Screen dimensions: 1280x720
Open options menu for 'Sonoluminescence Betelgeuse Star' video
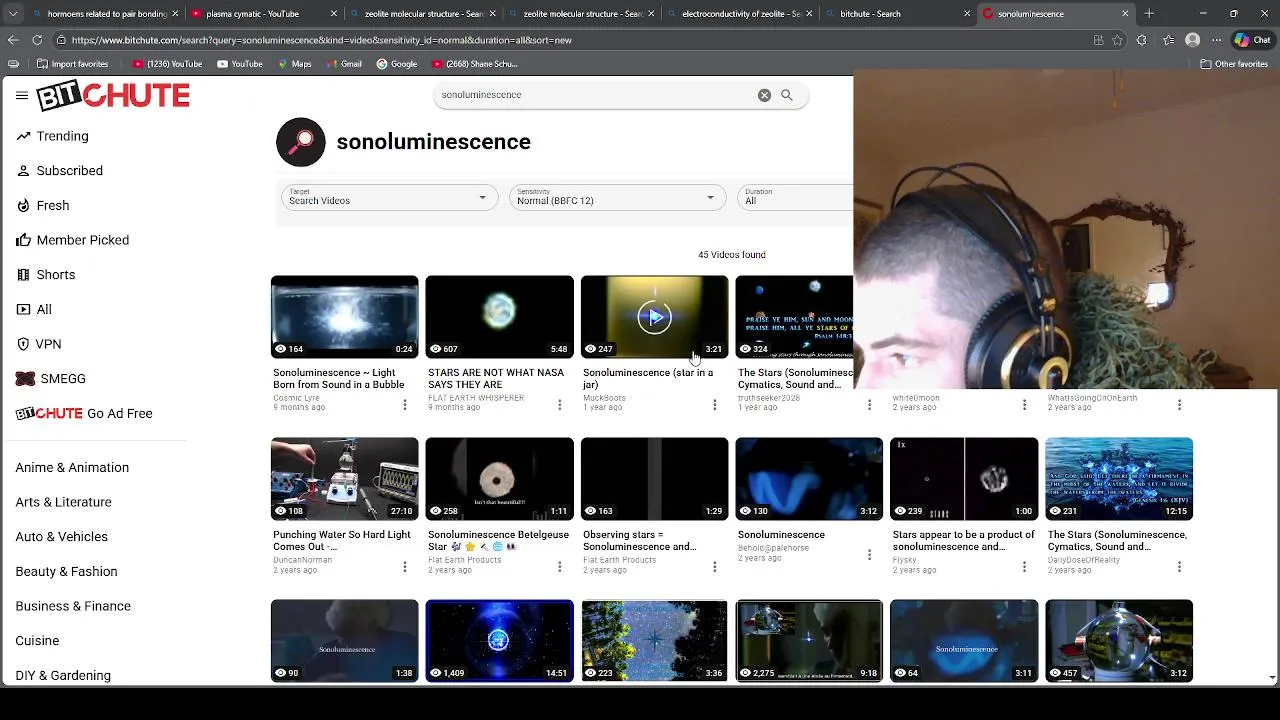tap(560, 567)
